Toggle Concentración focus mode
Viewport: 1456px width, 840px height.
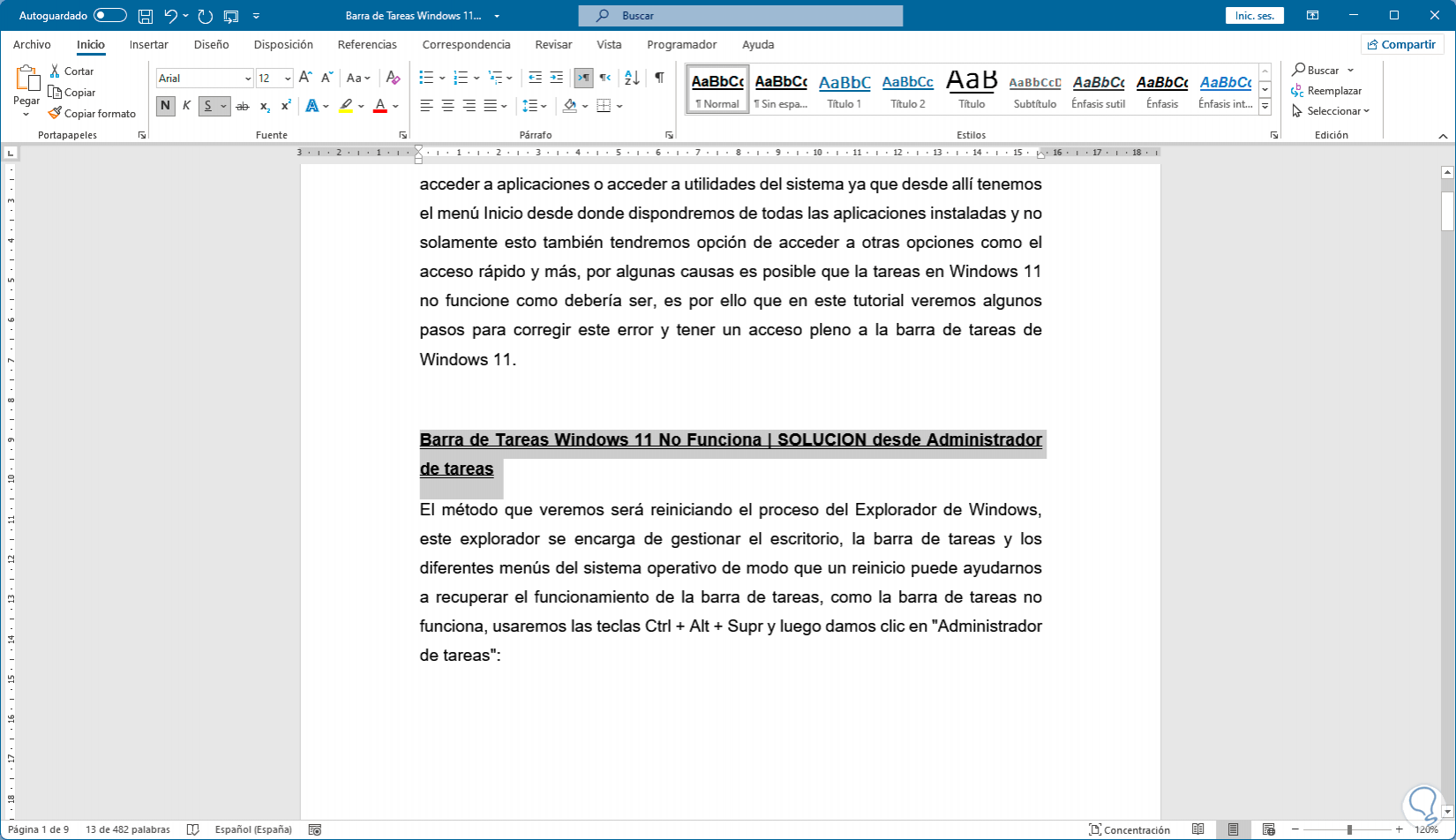click(x=1130, y=829)
